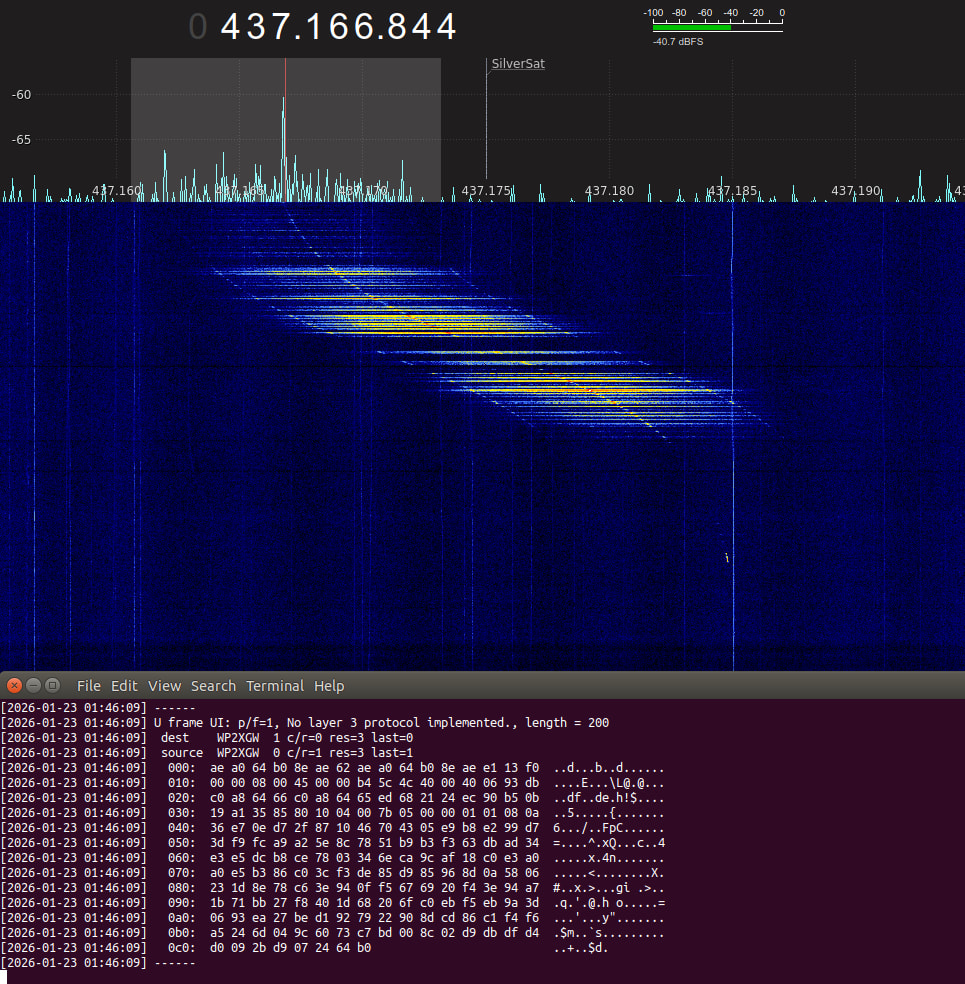Click the 437.180 frequency axis label
Image resolution: width=965 pixels, height=984 pixels.
point(609,190)
